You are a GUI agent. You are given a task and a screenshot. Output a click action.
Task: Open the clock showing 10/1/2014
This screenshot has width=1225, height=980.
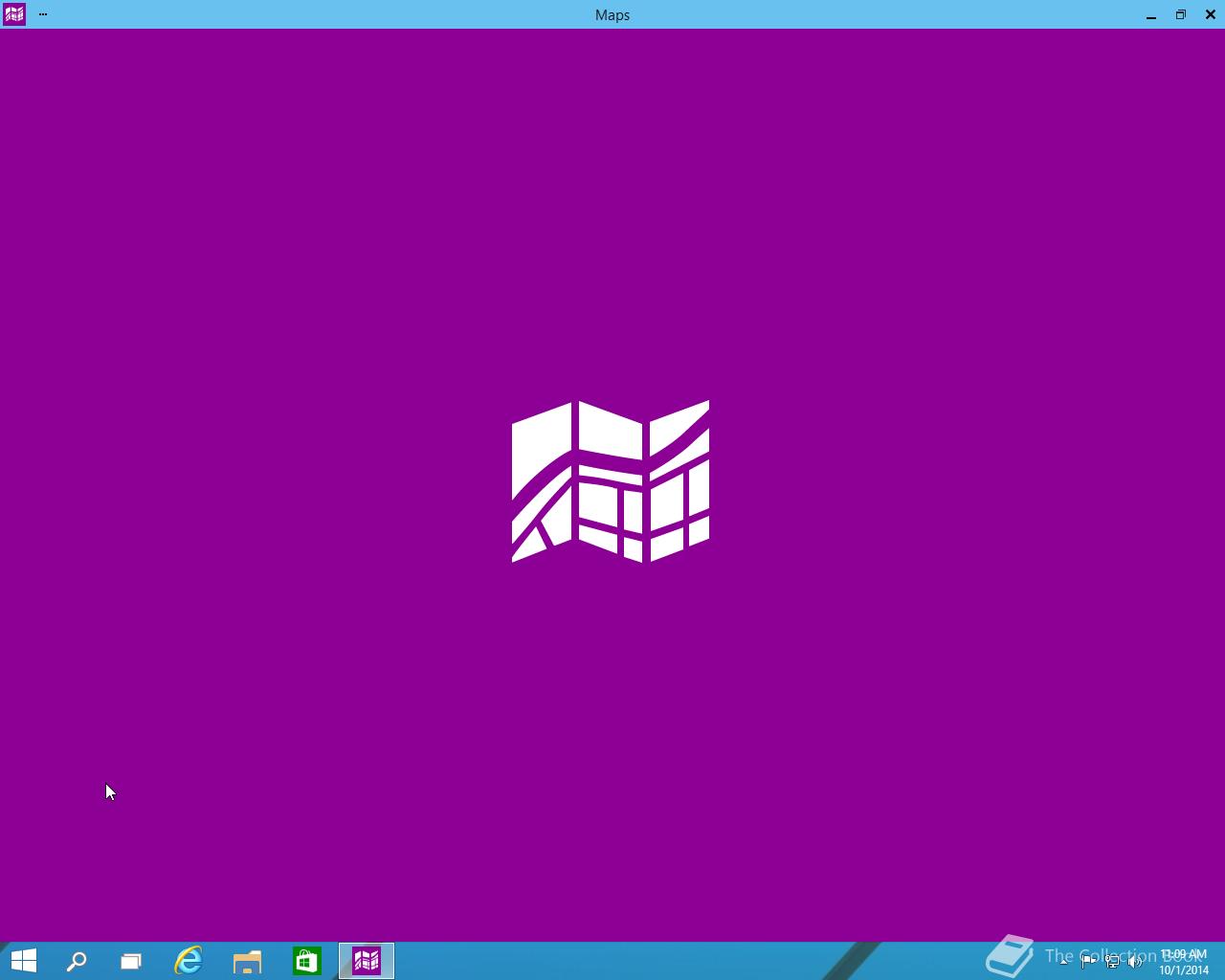pos(1184,962)
